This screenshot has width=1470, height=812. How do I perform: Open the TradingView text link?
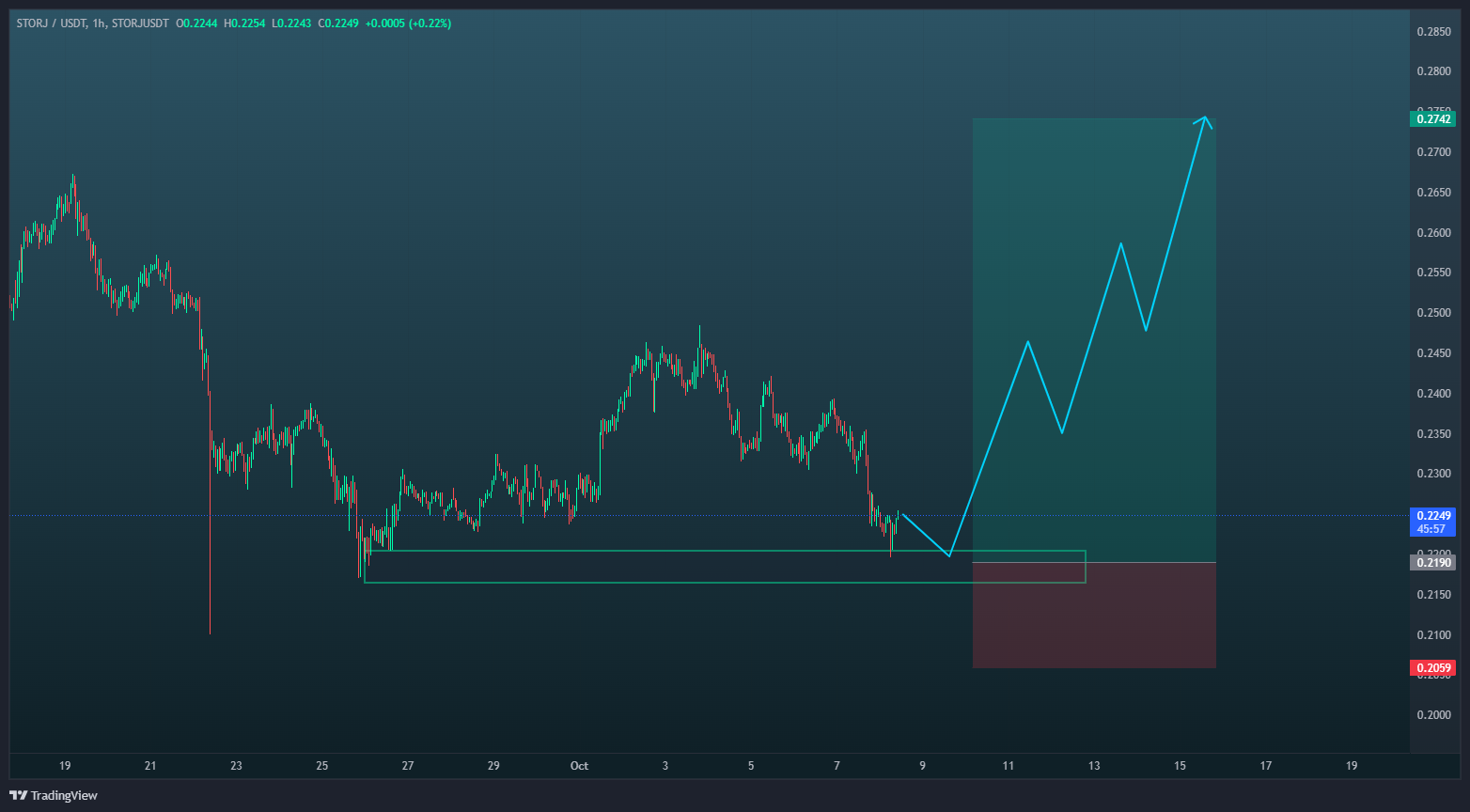pos(64,796)
